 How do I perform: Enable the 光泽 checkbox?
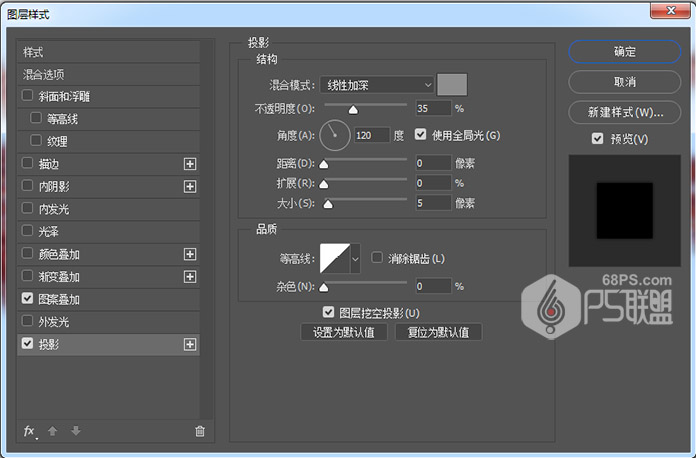pyautogui.click(x=28, y=231)
